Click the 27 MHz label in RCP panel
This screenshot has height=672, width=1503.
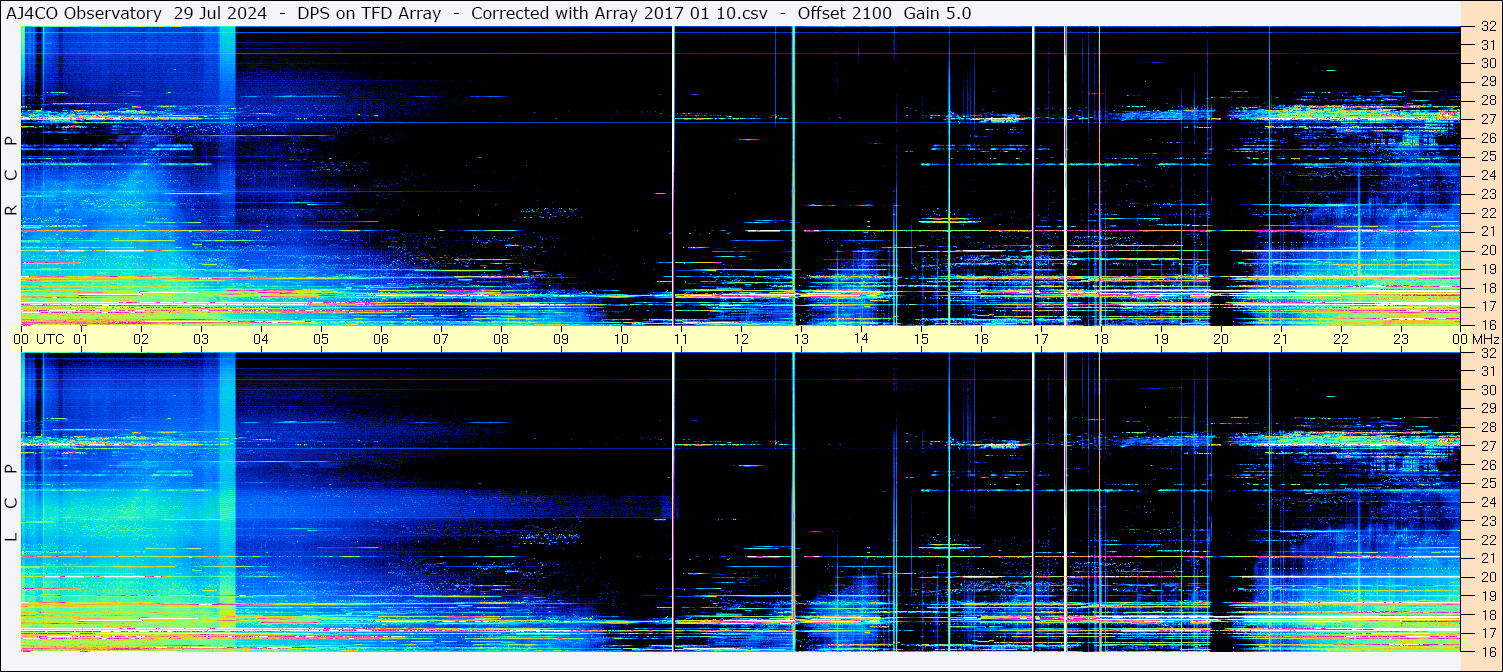pos(1487,119)
